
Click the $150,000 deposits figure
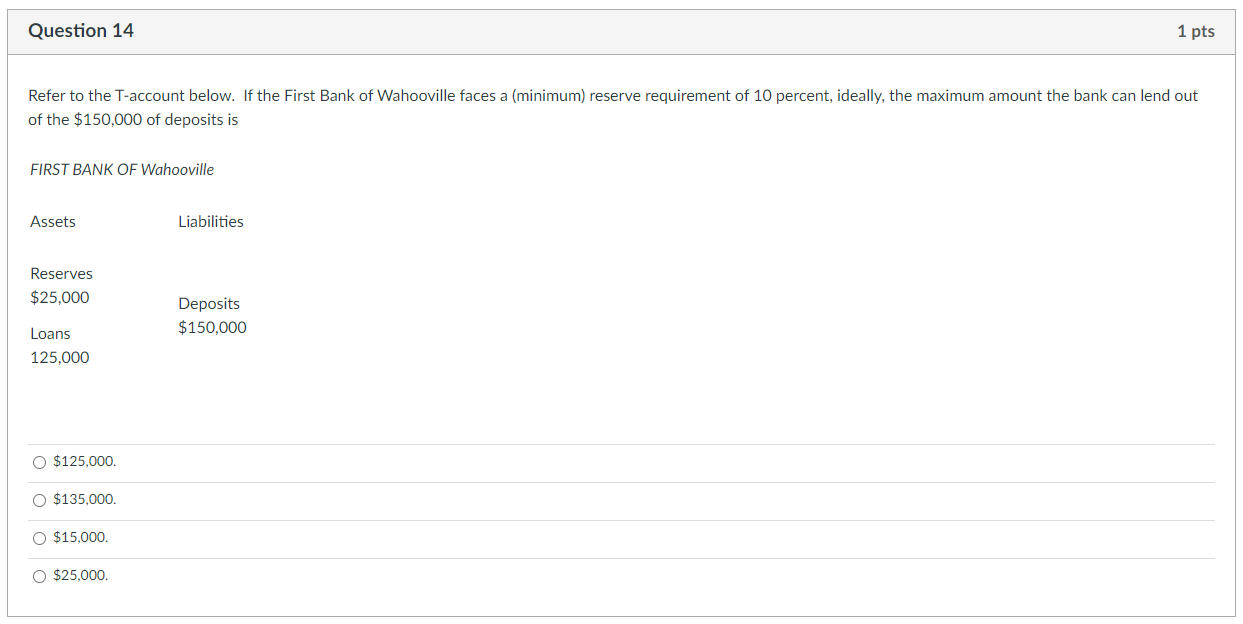click(212, 327)
